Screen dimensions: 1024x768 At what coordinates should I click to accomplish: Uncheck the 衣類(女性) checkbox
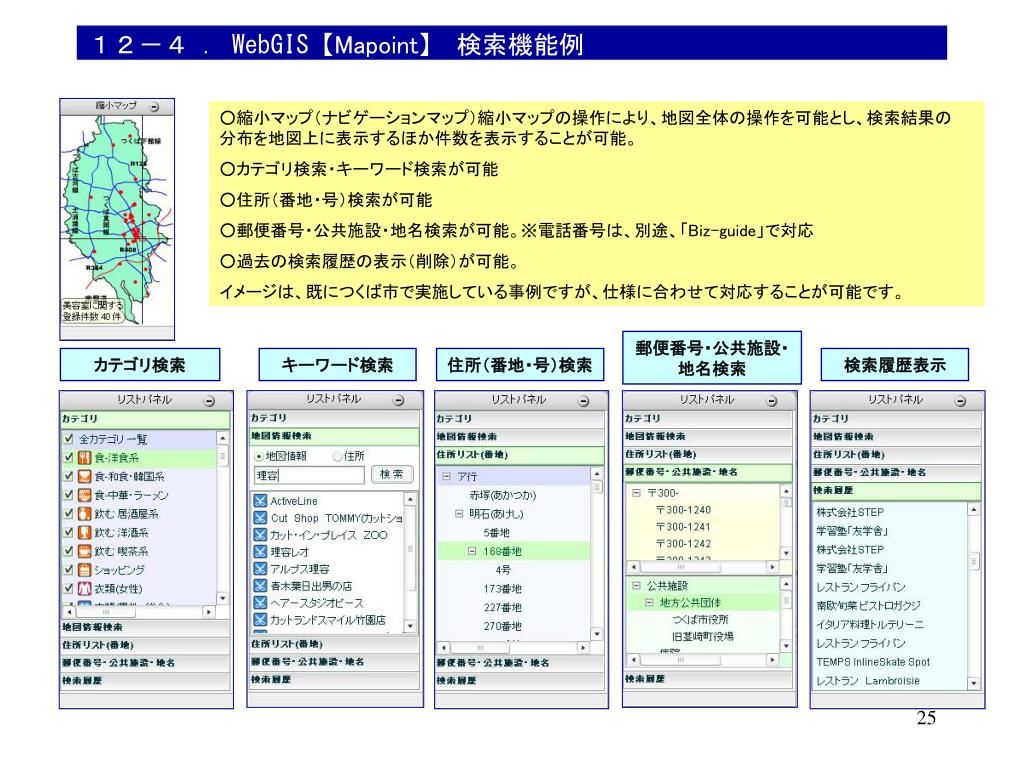click(69, 588)
